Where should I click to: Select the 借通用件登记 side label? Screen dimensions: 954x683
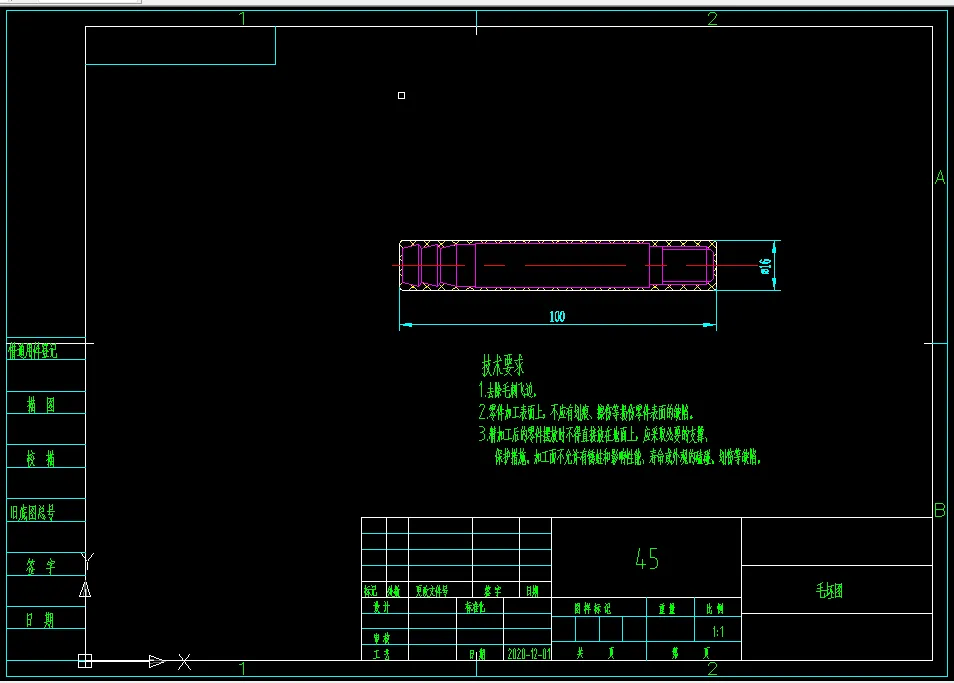click(x=32, y=351)
